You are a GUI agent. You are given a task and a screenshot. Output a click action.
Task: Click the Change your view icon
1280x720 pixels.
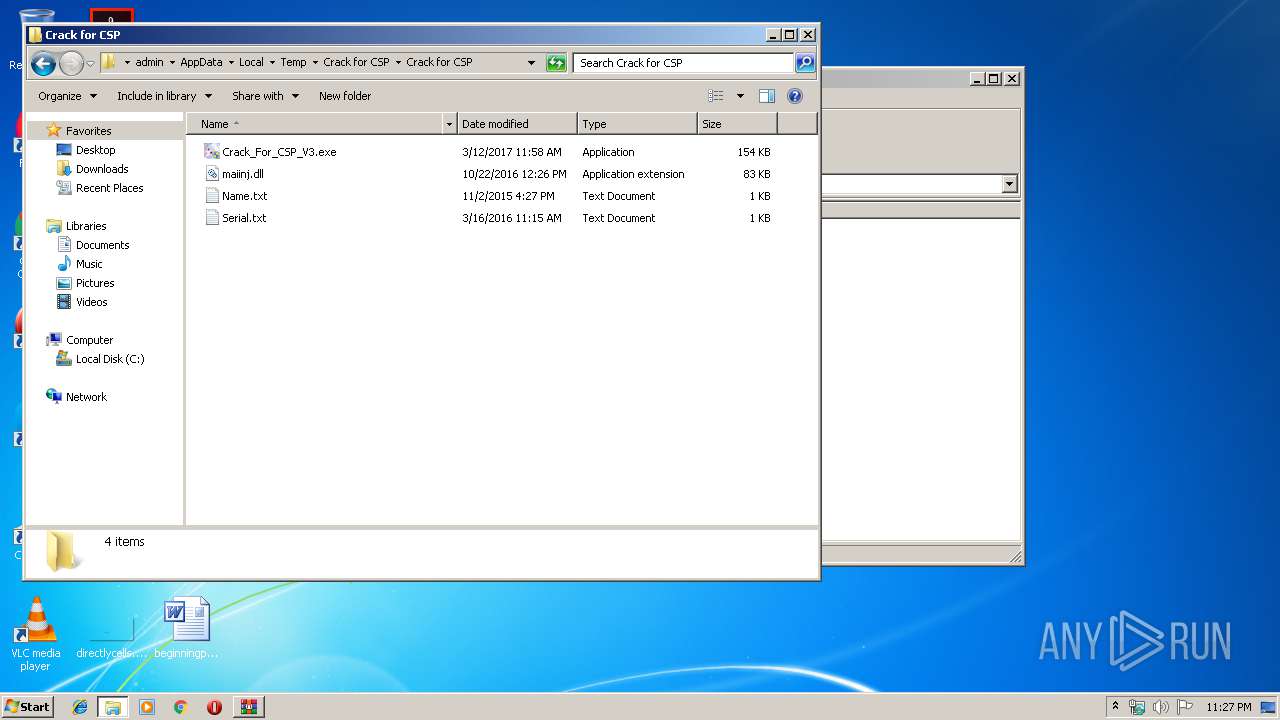716,96
